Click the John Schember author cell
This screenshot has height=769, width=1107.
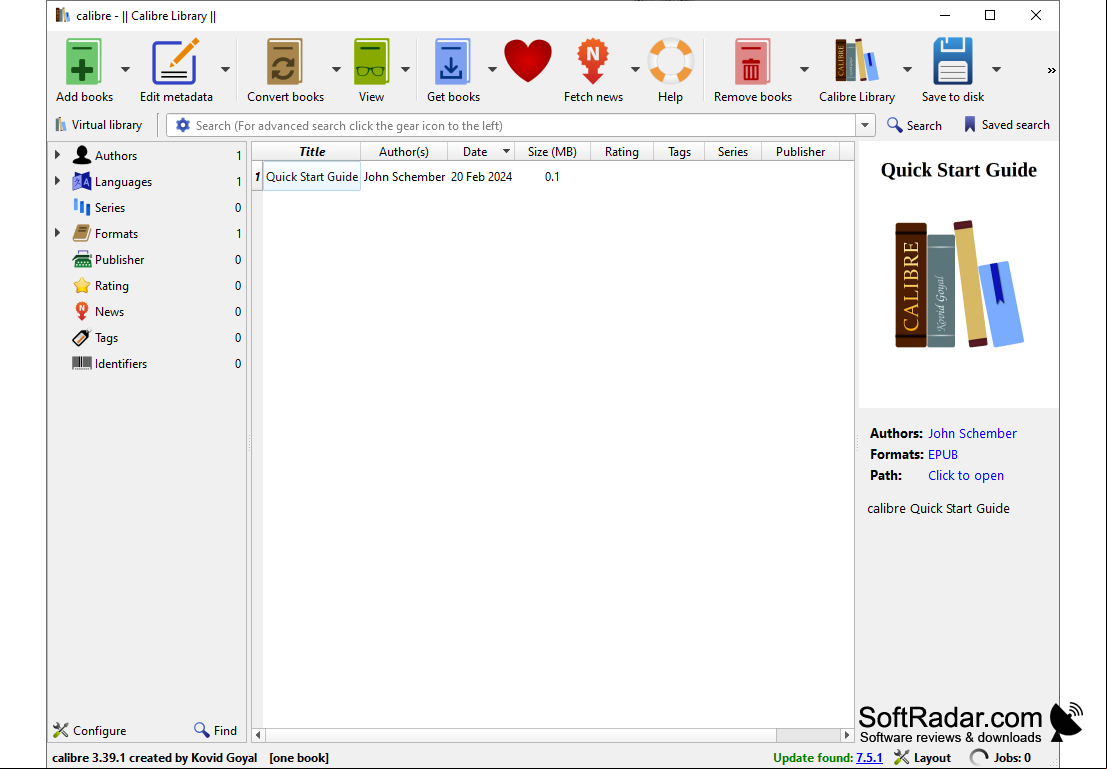(x=404, y=177)
